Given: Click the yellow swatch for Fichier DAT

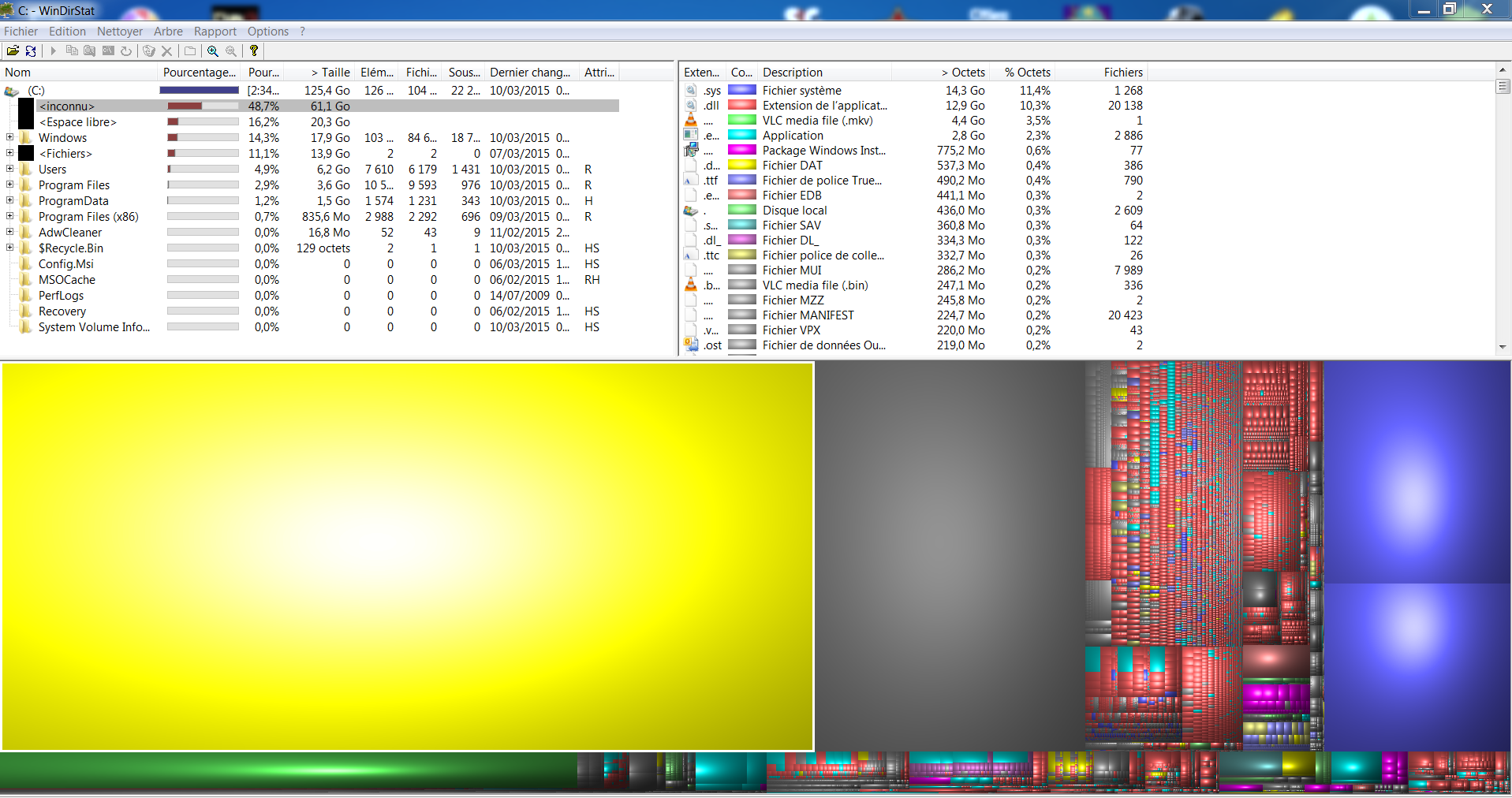Looking at the screenshot, I should coord(742,166).
